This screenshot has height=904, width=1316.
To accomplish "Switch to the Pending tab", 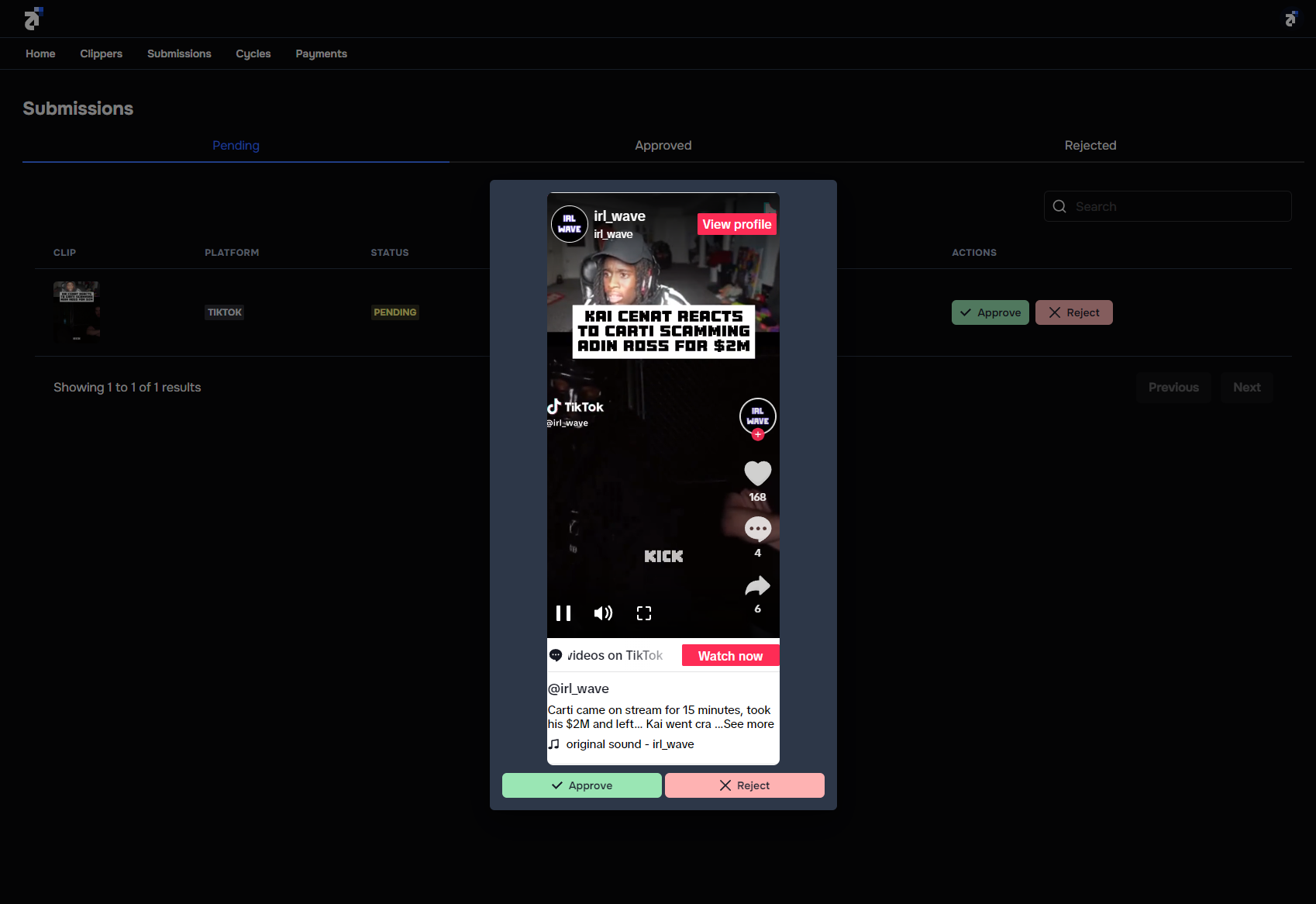I will pyautogui.click(x=236, y=145).
